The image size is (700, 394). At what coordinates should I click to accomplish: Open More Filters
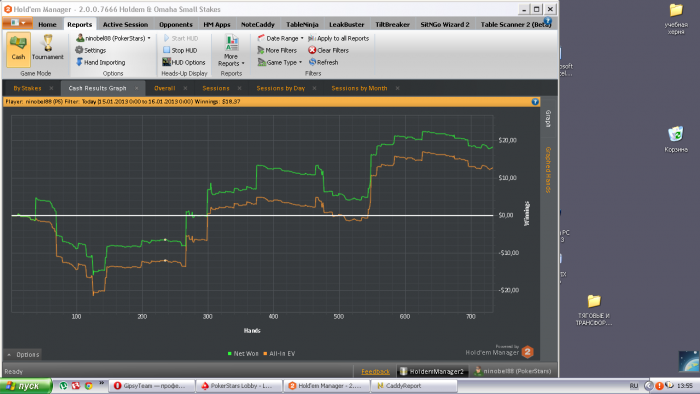coord(277,50)
